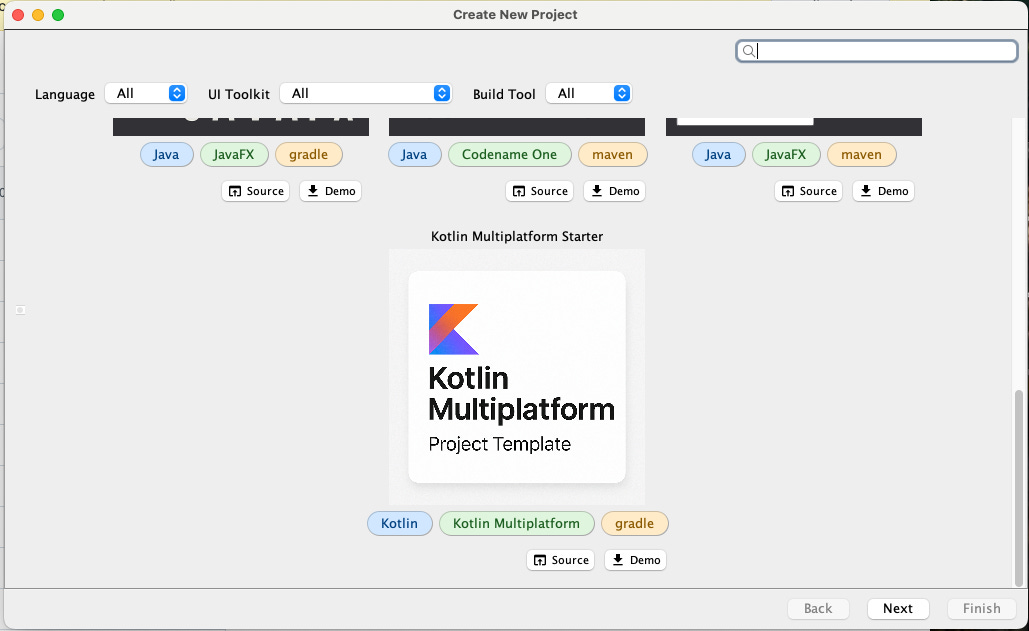Click the Back button
This screenshot has width=1029, height=631.
click(818, 609)
